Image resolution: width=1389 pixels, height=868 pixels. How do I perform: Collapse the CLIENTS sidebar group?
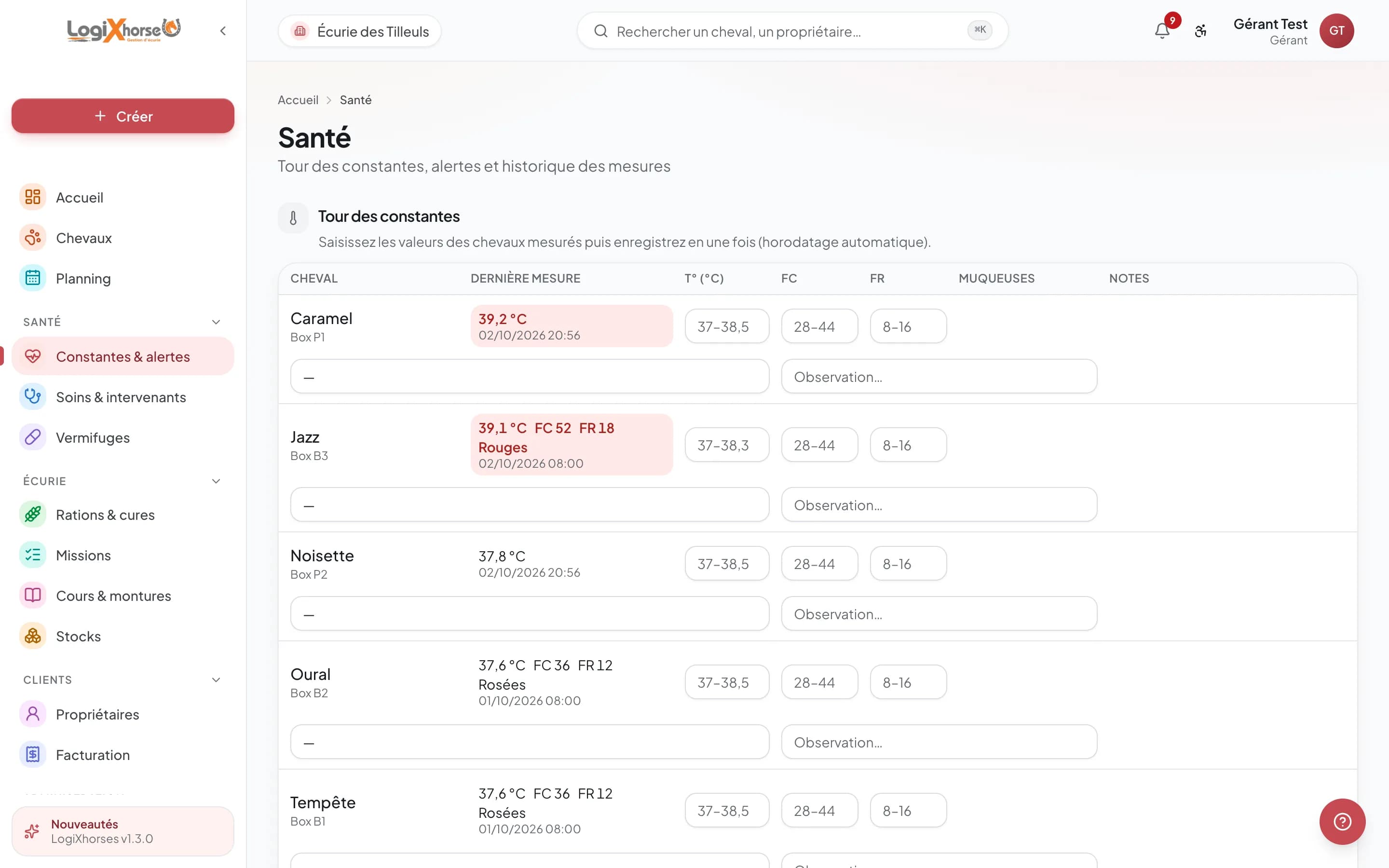click(x=216, y=680)
